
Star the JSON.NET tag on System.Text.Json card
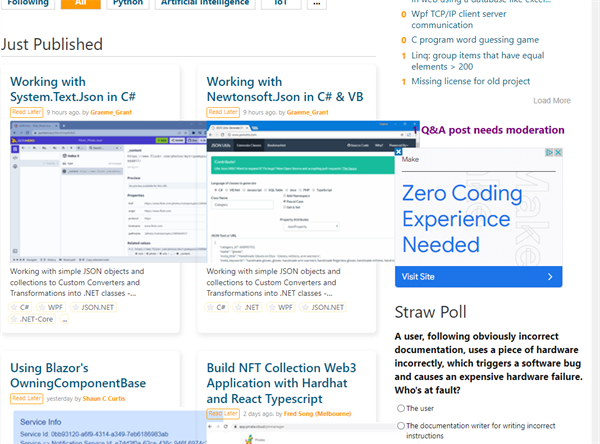[x=75, y=307]
